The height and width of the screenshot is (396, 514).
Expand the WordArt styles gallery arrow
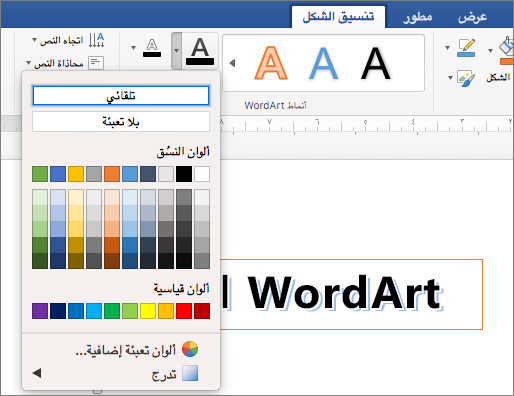coord(232,63)
